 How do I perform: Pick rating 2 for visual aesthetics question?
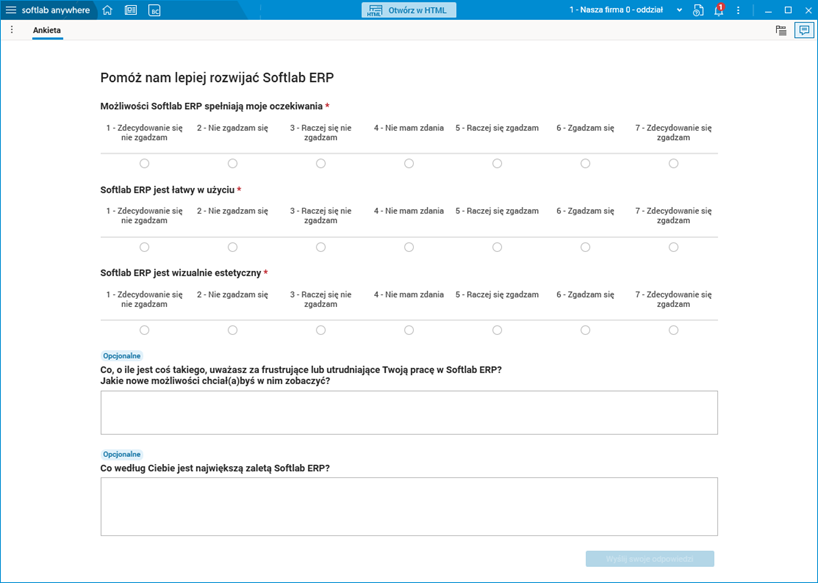click(233, 330)
